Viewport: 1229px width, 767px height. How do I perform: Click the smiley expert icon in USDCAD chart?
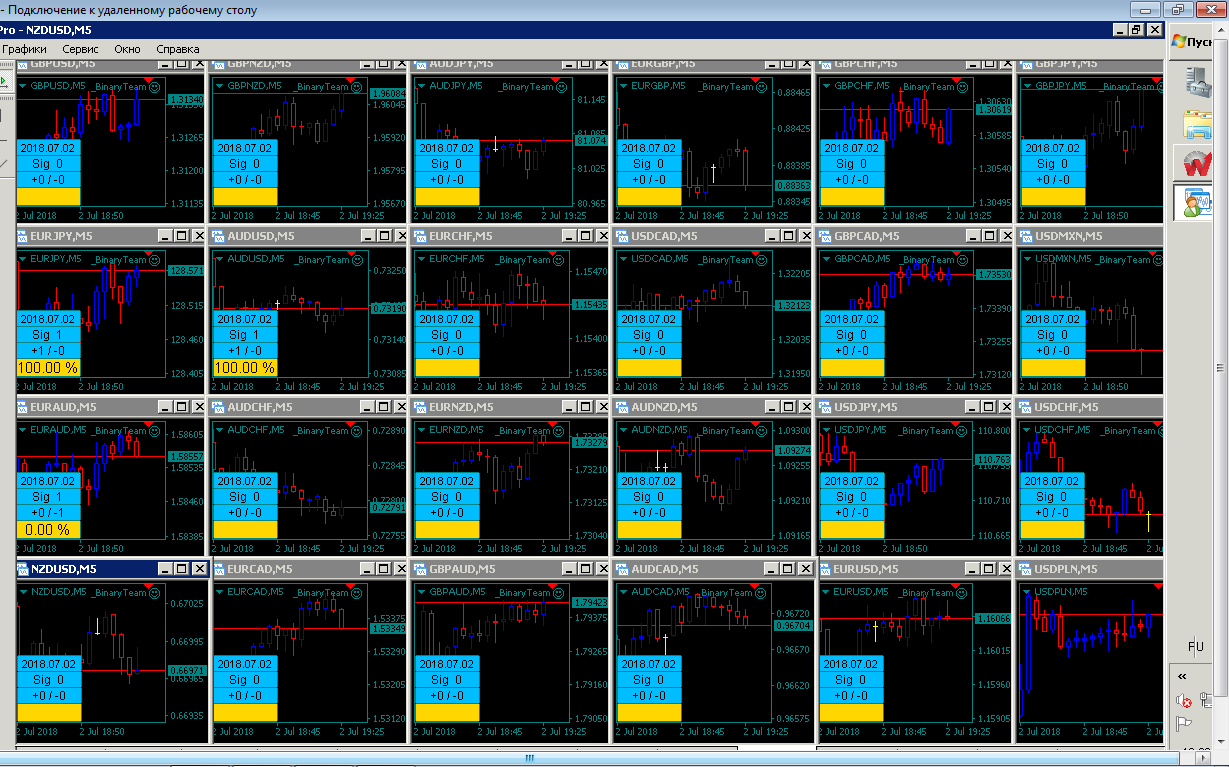coord(762,260)
